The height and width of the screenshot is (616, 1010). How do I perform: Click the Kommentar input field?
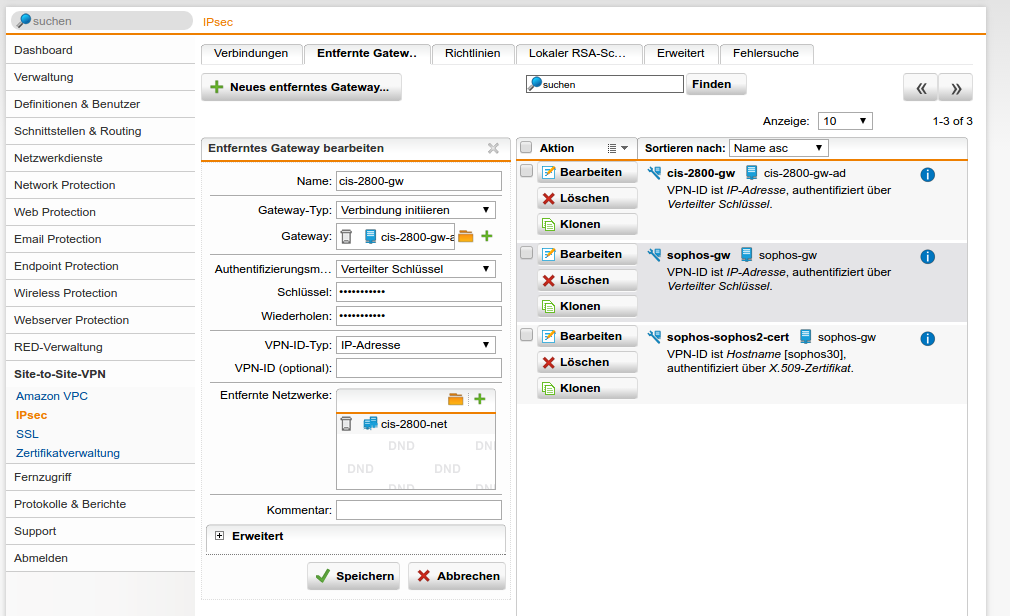click(418, 510)
